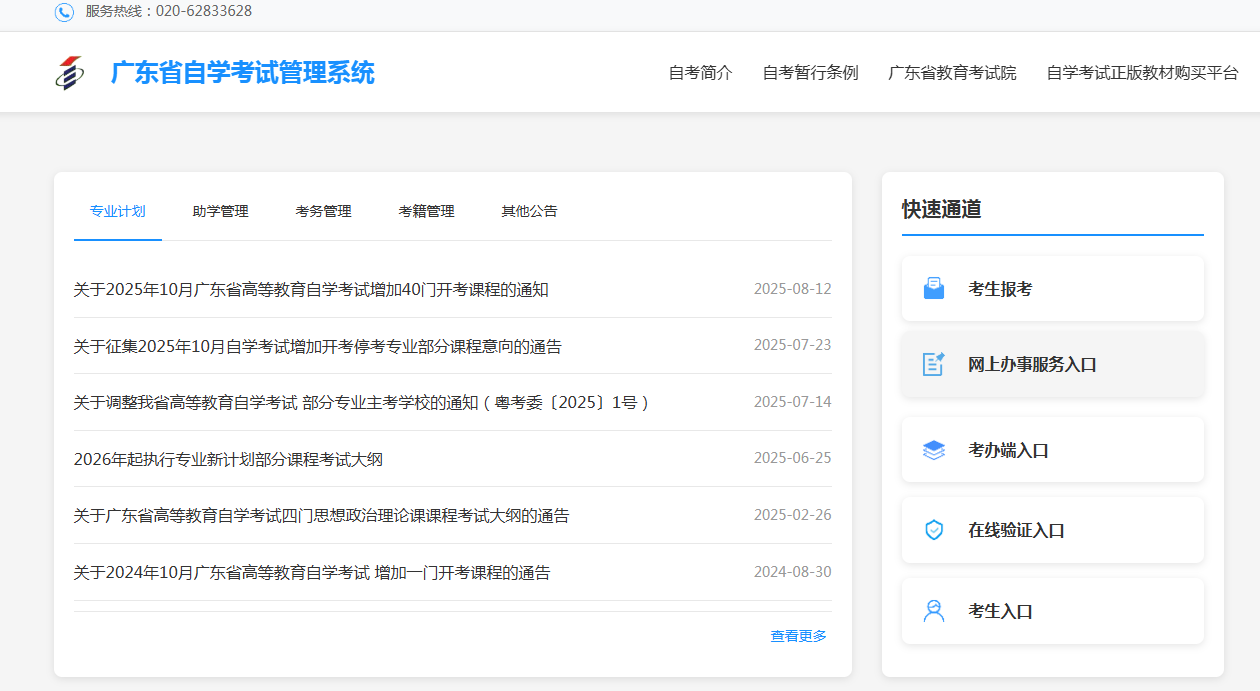Open 自学考试正版教材购买平台 in the navigation

click(x=1142, y=72)
